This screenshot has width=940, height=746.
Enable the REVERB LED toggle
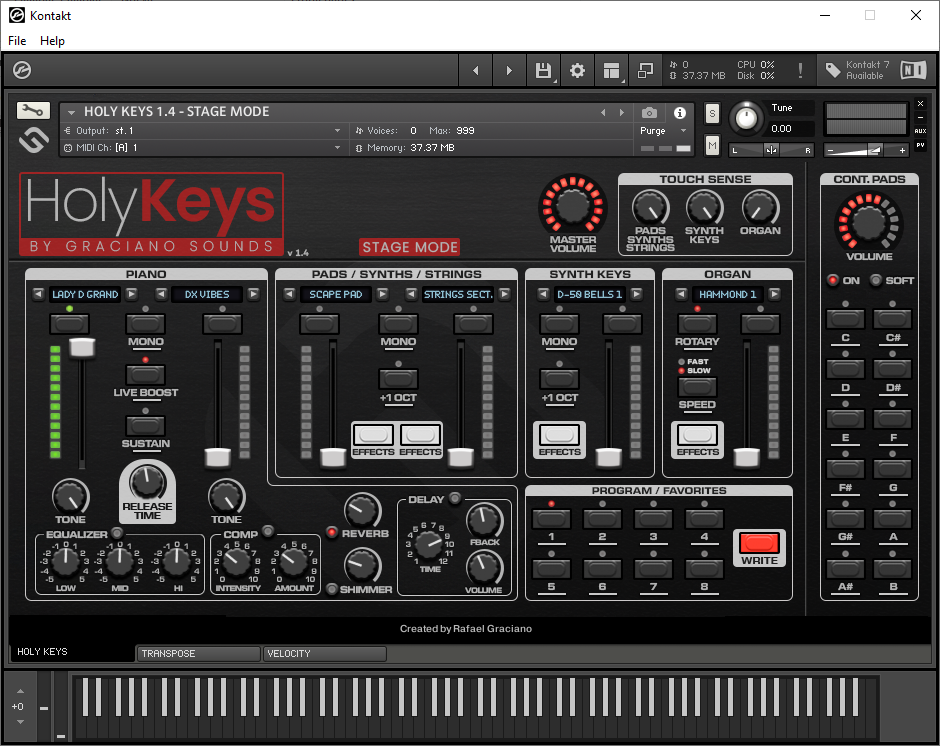pyautogui.click(x=332, y=532)
